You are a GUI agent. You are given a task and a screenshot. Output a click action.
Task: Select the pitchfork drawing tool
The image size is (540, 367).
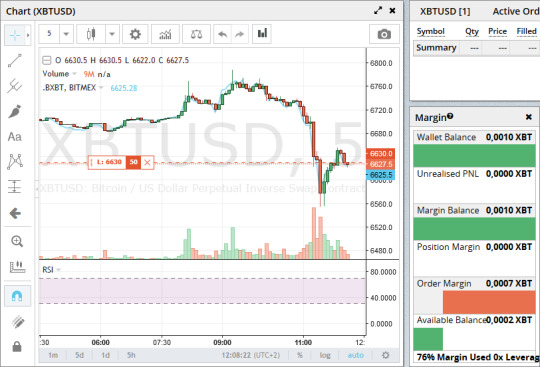(x=15, y=86)
